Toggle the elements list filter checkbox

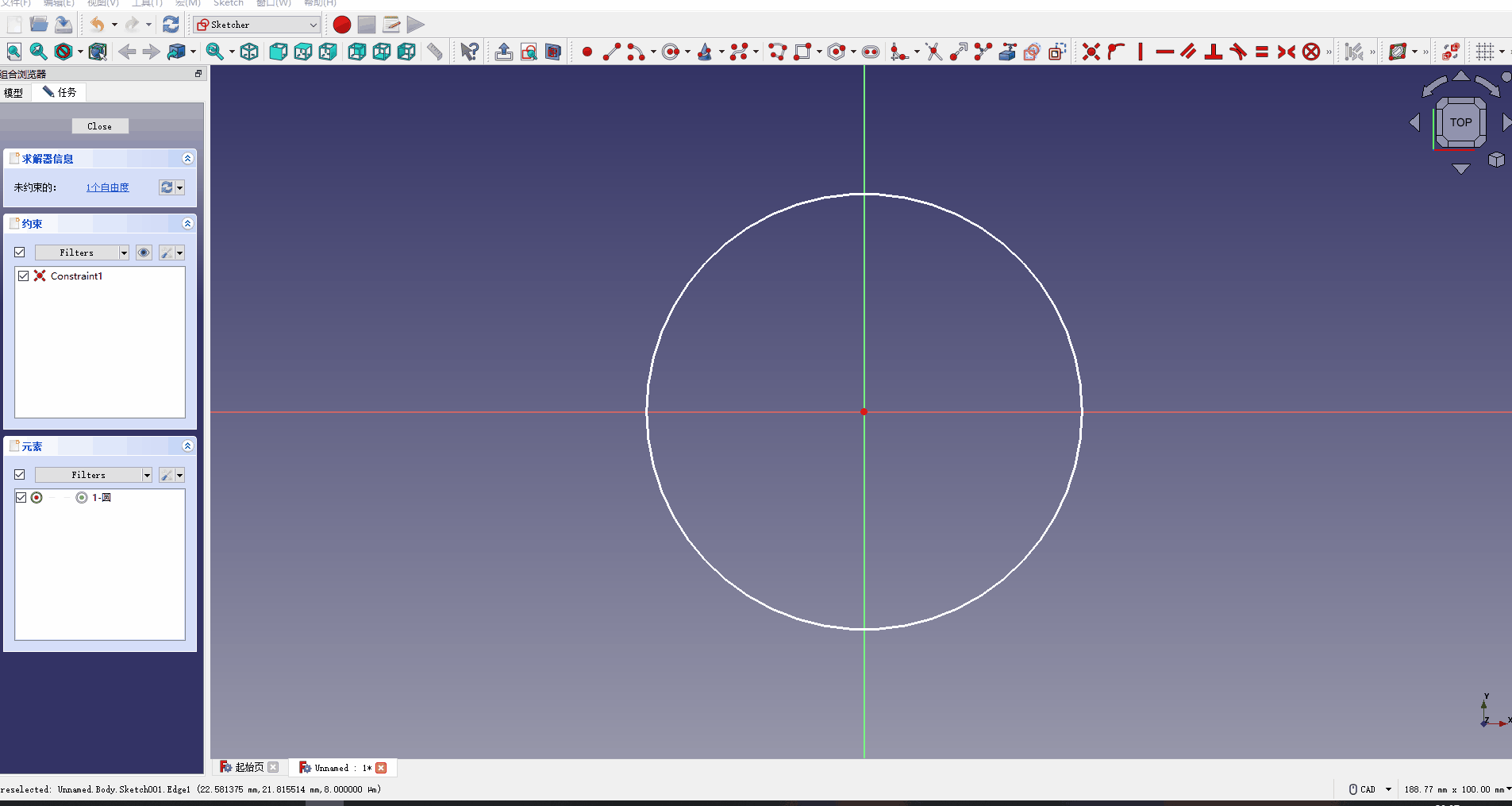point(20,475)
